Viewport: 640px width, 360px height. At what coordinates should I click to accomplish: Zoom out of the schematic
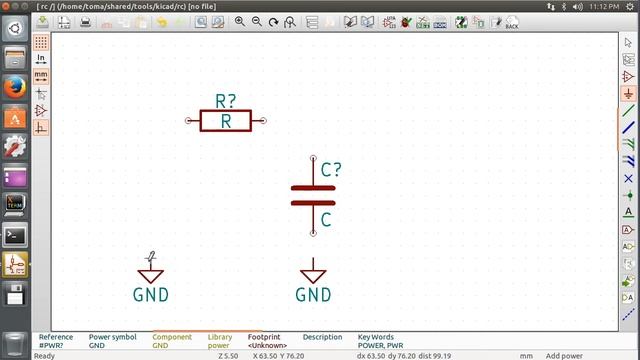(257, 22)
